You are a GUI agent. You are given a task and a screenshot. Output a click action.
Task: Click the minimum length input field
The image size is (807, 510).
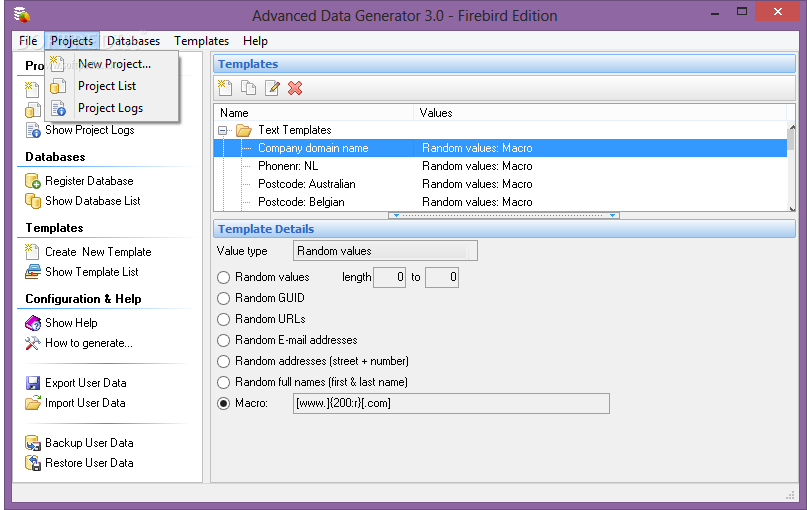coord(390,277)
